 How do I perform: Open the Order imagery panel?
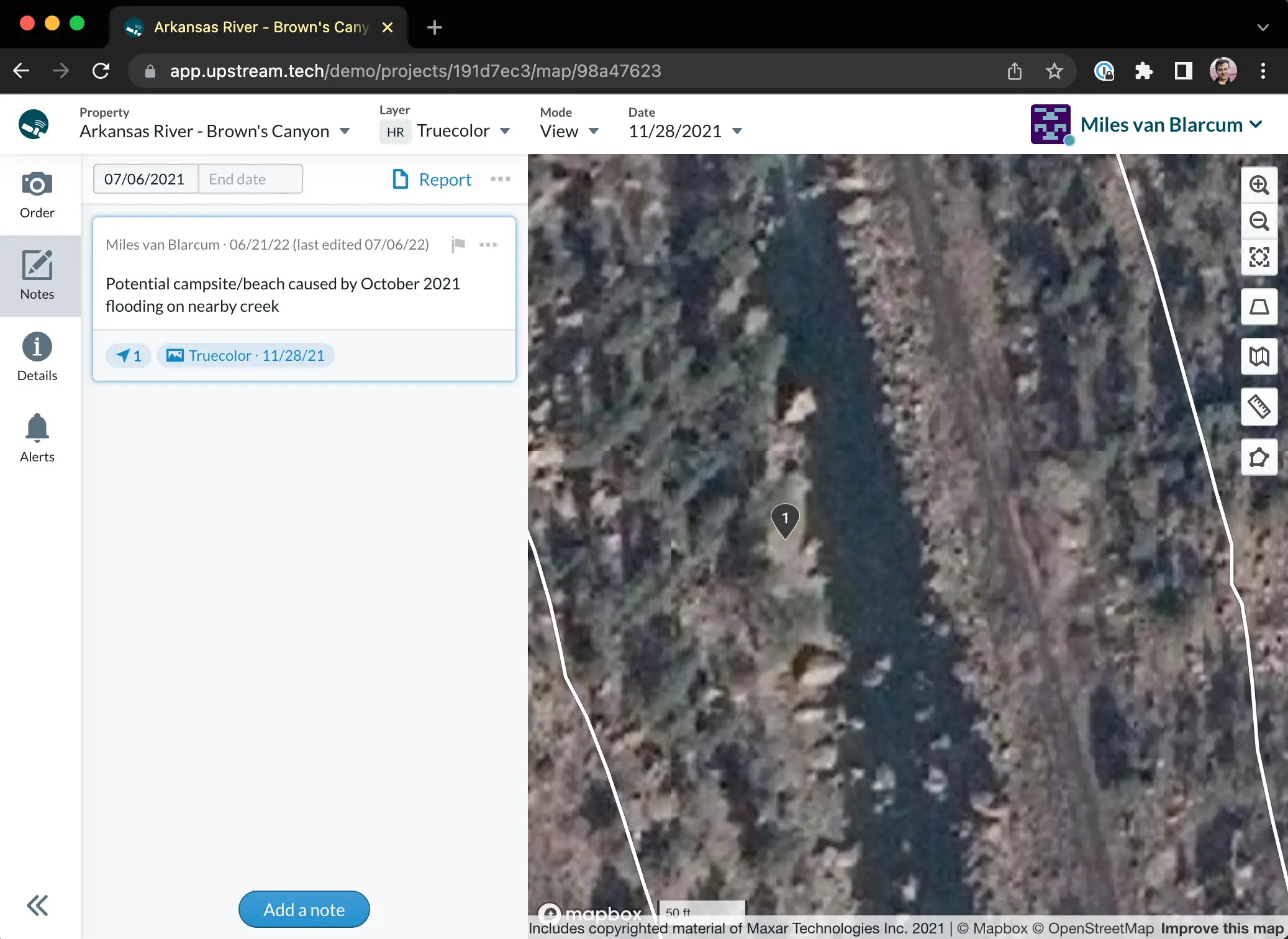(x=37, y=195)
